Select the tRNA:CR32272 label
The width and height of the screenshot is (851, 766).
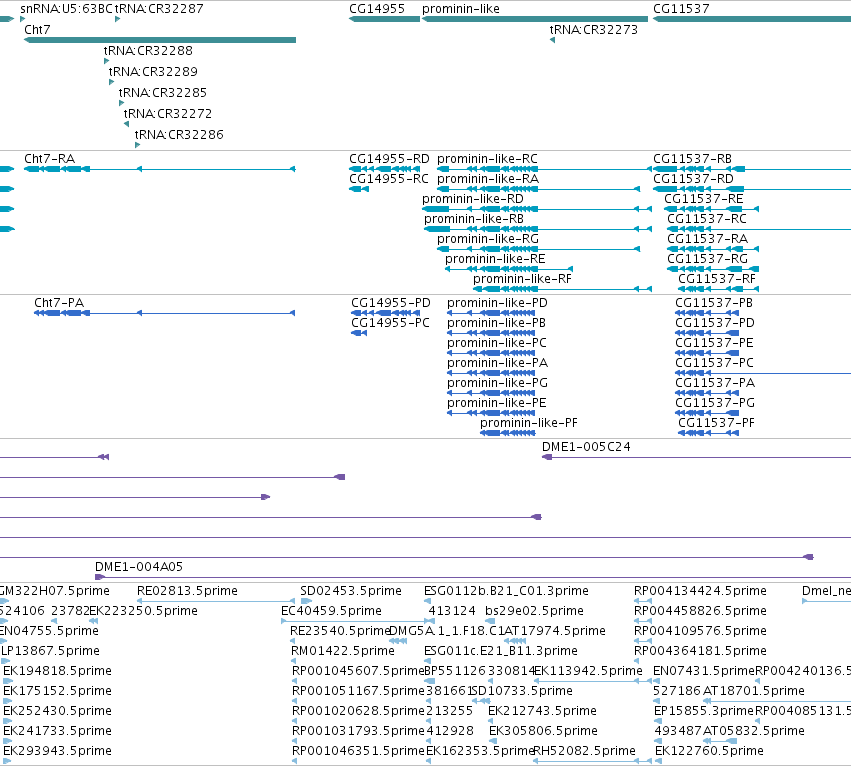(x=168, y=114)
